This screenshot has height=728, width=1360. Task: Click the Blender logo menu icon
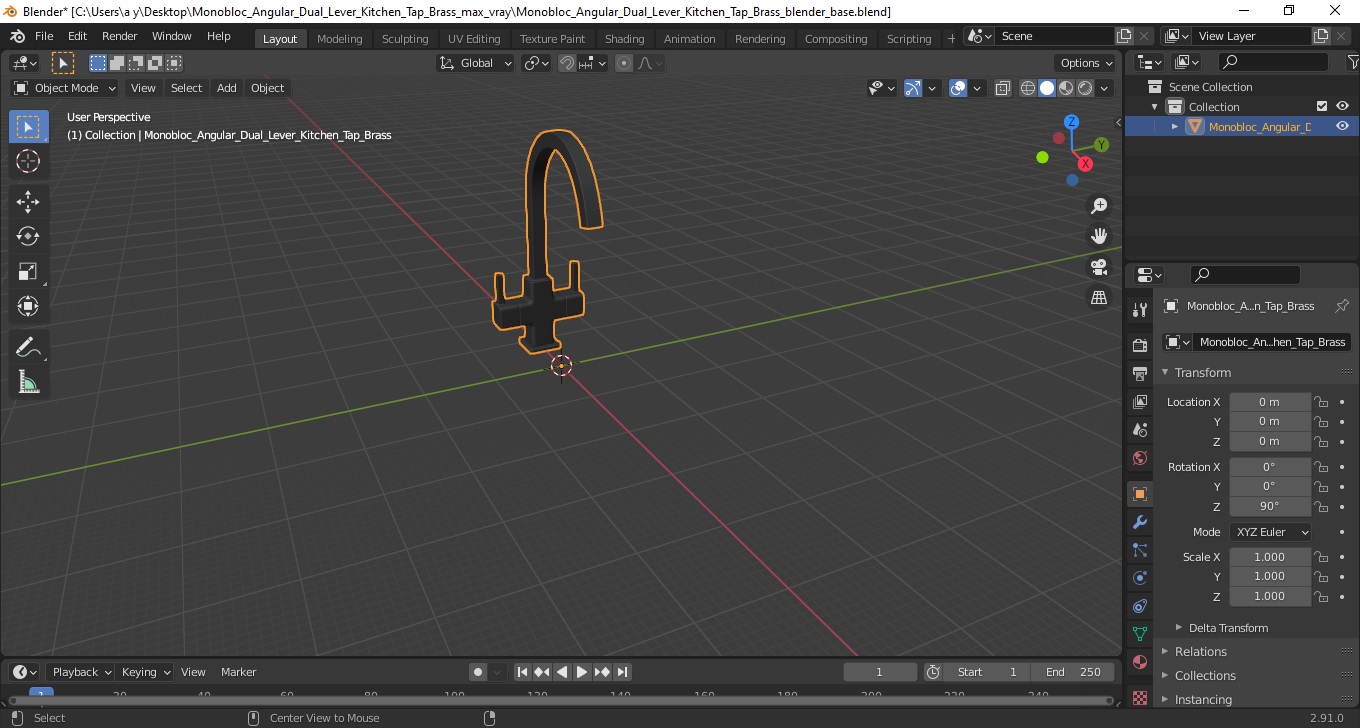coord(17,36)
